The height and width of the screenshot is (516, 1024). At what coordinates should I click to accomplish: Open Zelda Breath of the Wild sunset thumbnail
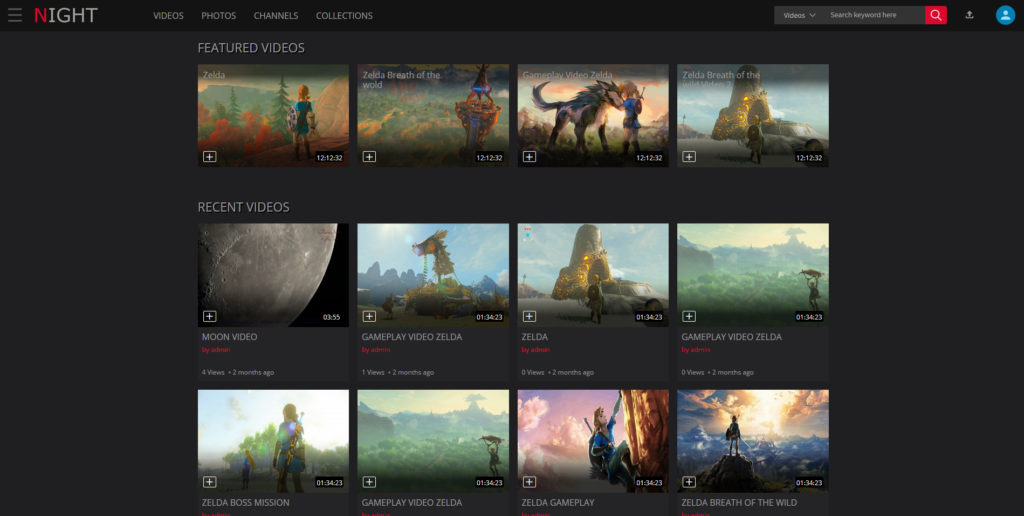point(753,441)
